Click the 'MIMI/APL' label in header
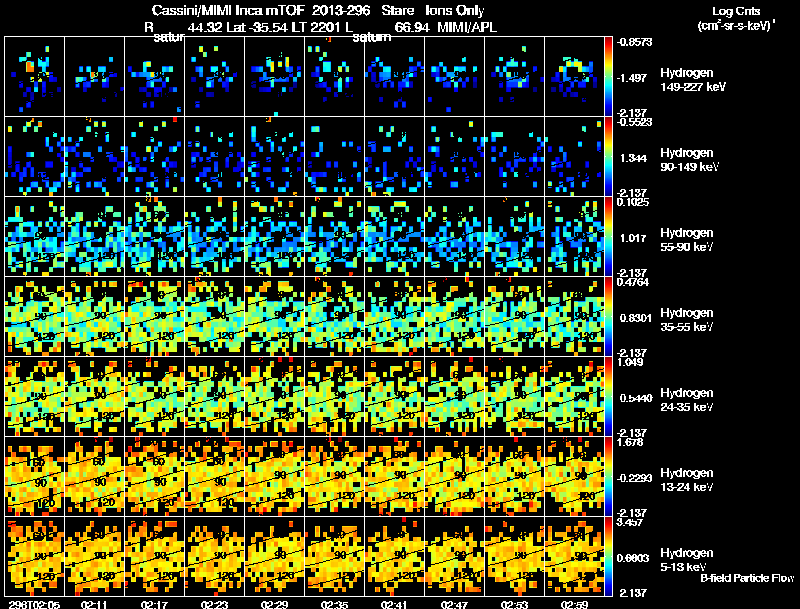This screenshot has height=609, width=800. (467, 27)
